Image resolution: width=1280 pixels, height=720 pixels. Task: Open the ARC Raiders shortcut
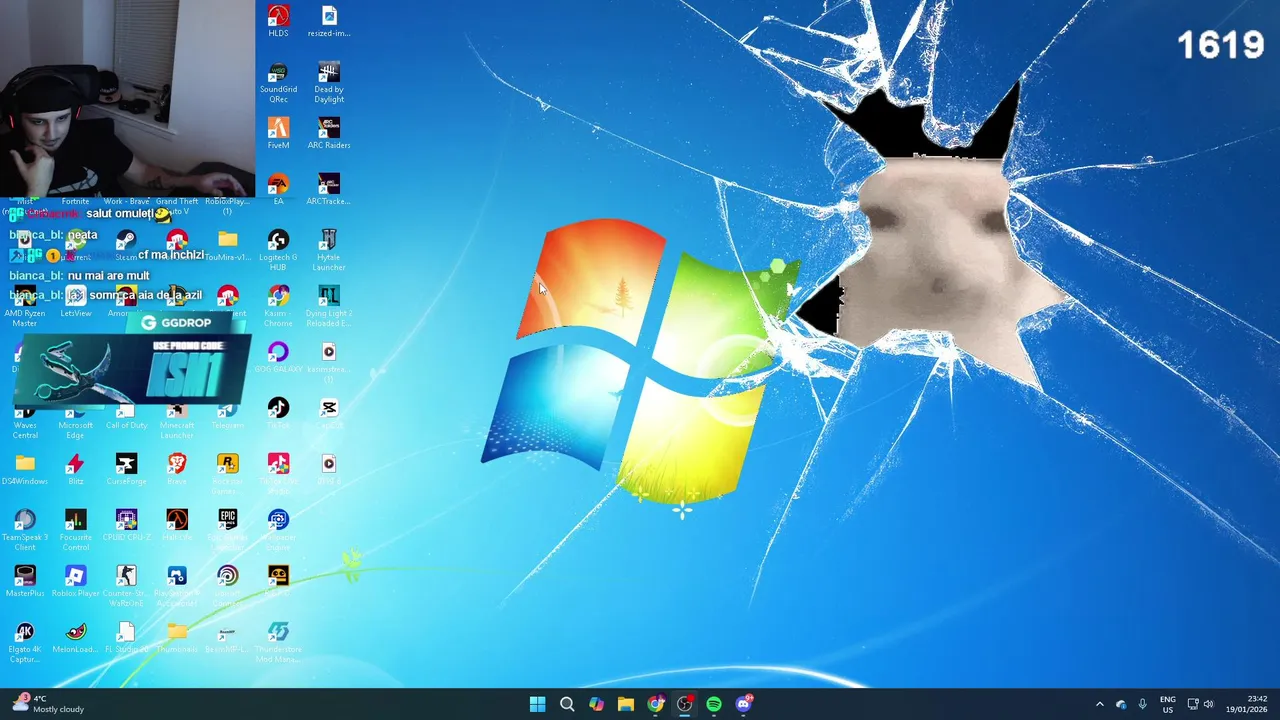tap(329, 133)
